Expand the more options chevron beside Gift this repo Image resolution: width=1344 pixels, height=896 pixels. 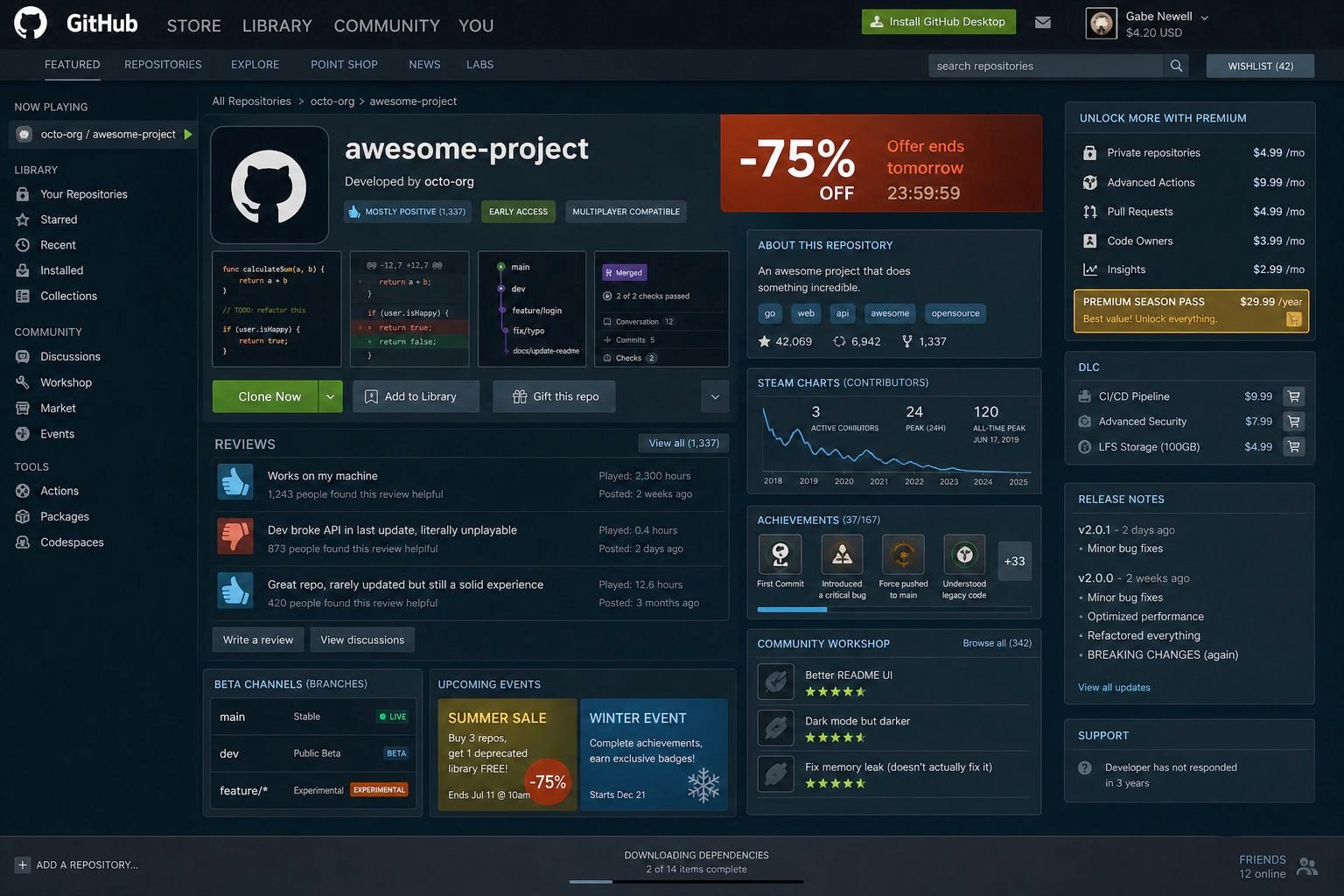coord(715,396)
